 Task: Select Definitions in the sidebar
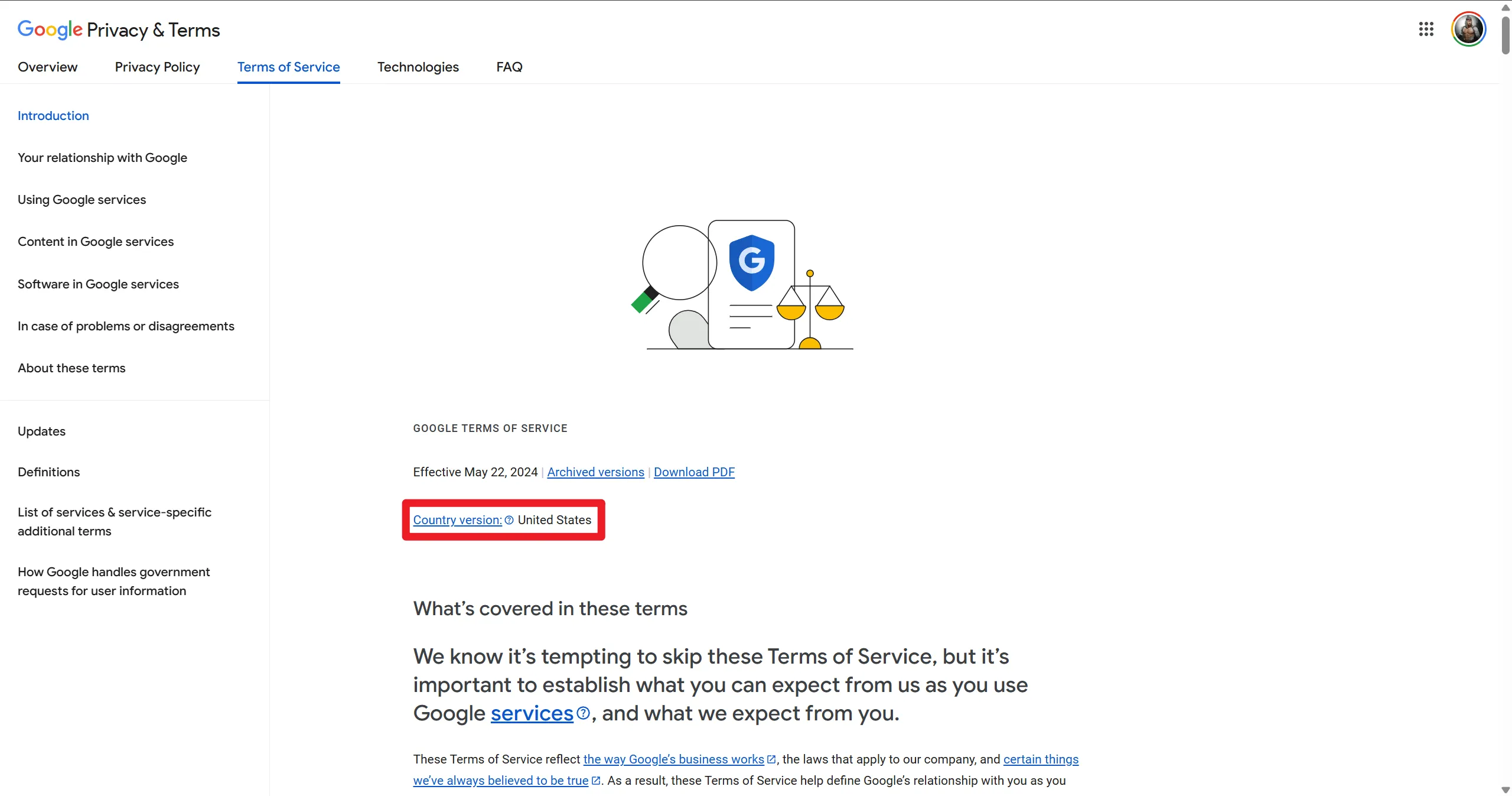[48, 472]
